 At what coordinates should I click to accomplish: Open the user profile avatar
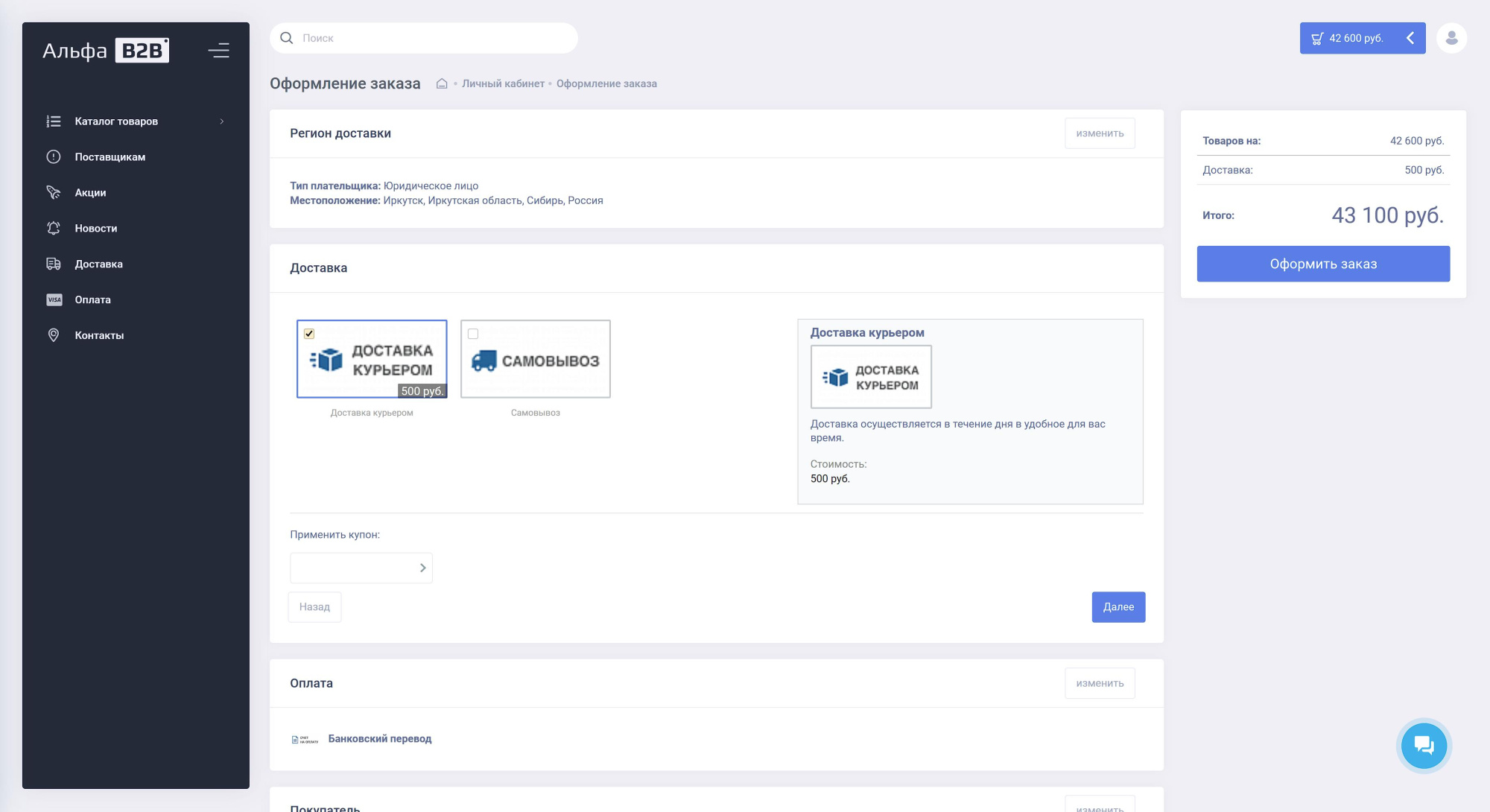coord(1451,38)
